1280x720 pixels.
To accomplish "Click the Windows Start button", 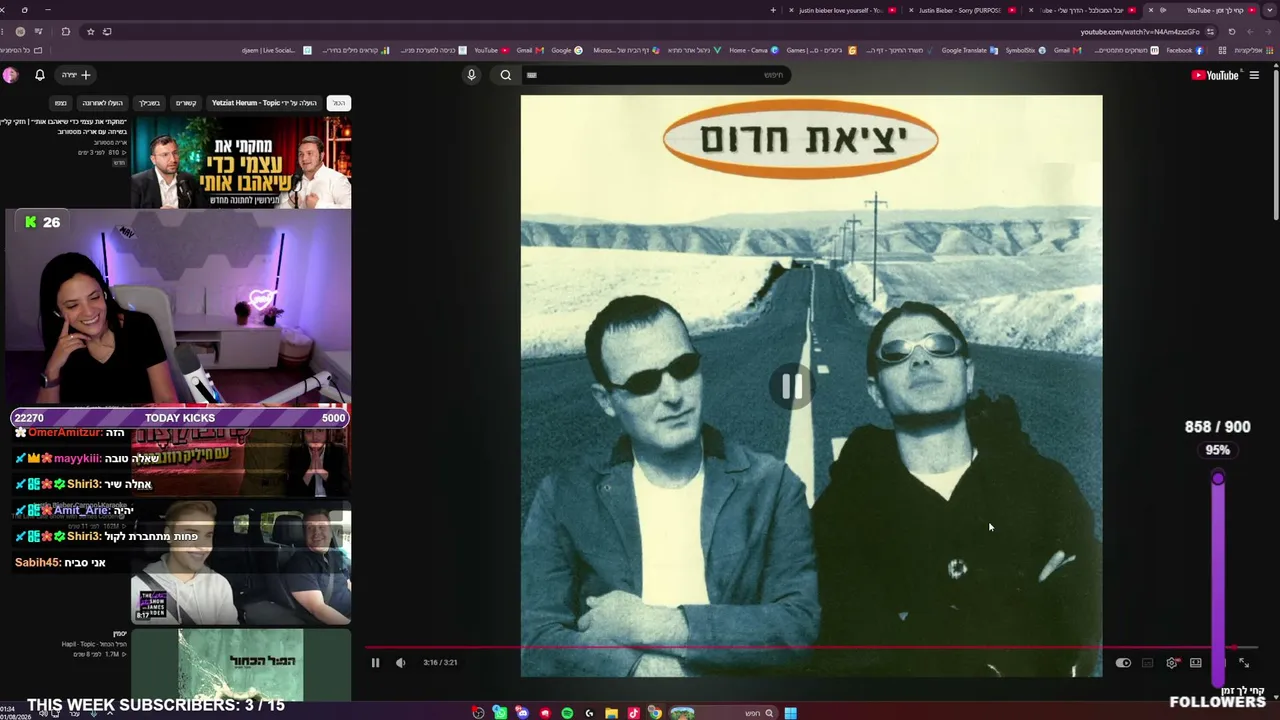I will [790, 713].
